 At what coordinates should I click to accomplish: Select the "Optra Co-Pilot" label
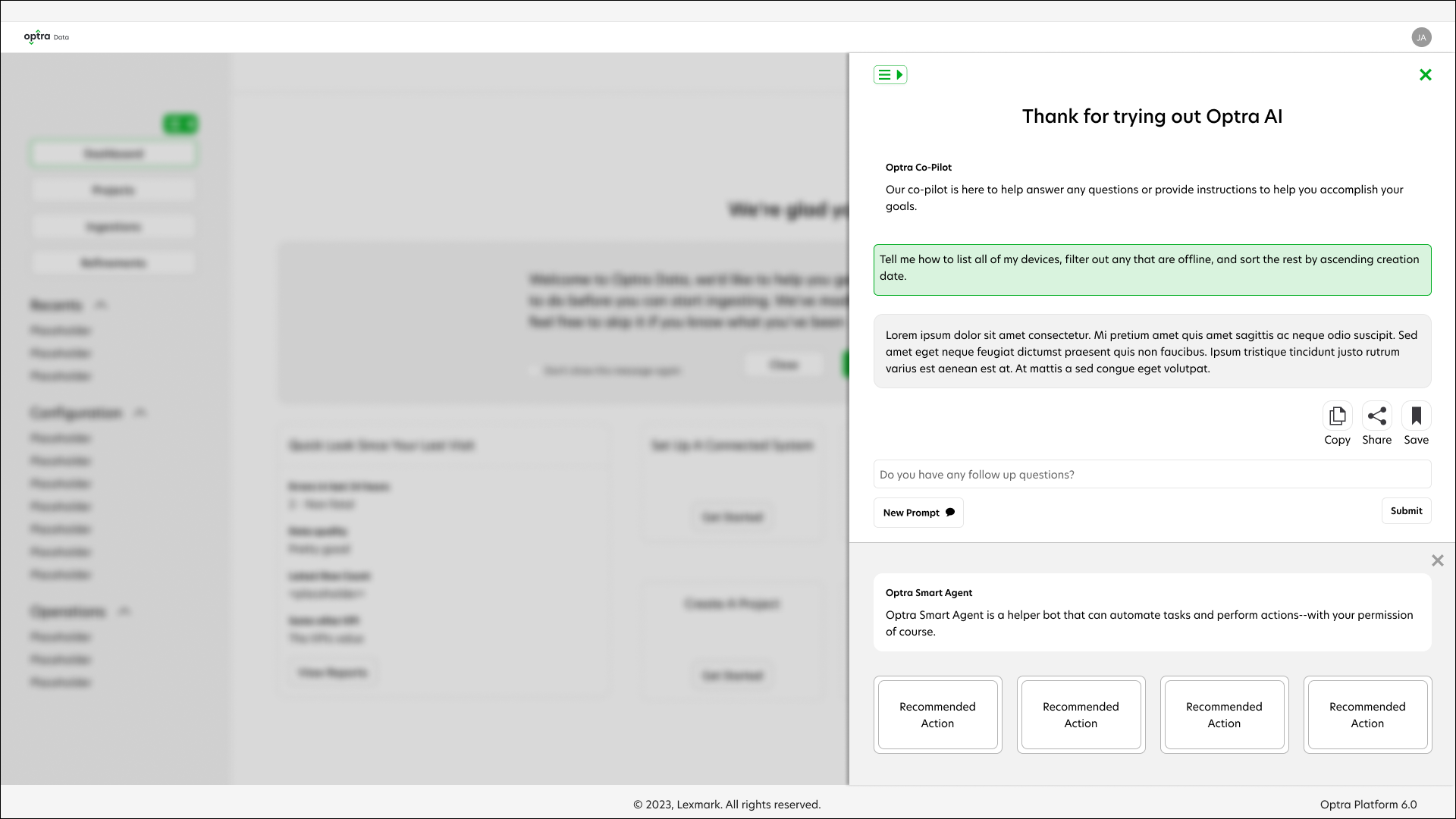click(918, 167)
